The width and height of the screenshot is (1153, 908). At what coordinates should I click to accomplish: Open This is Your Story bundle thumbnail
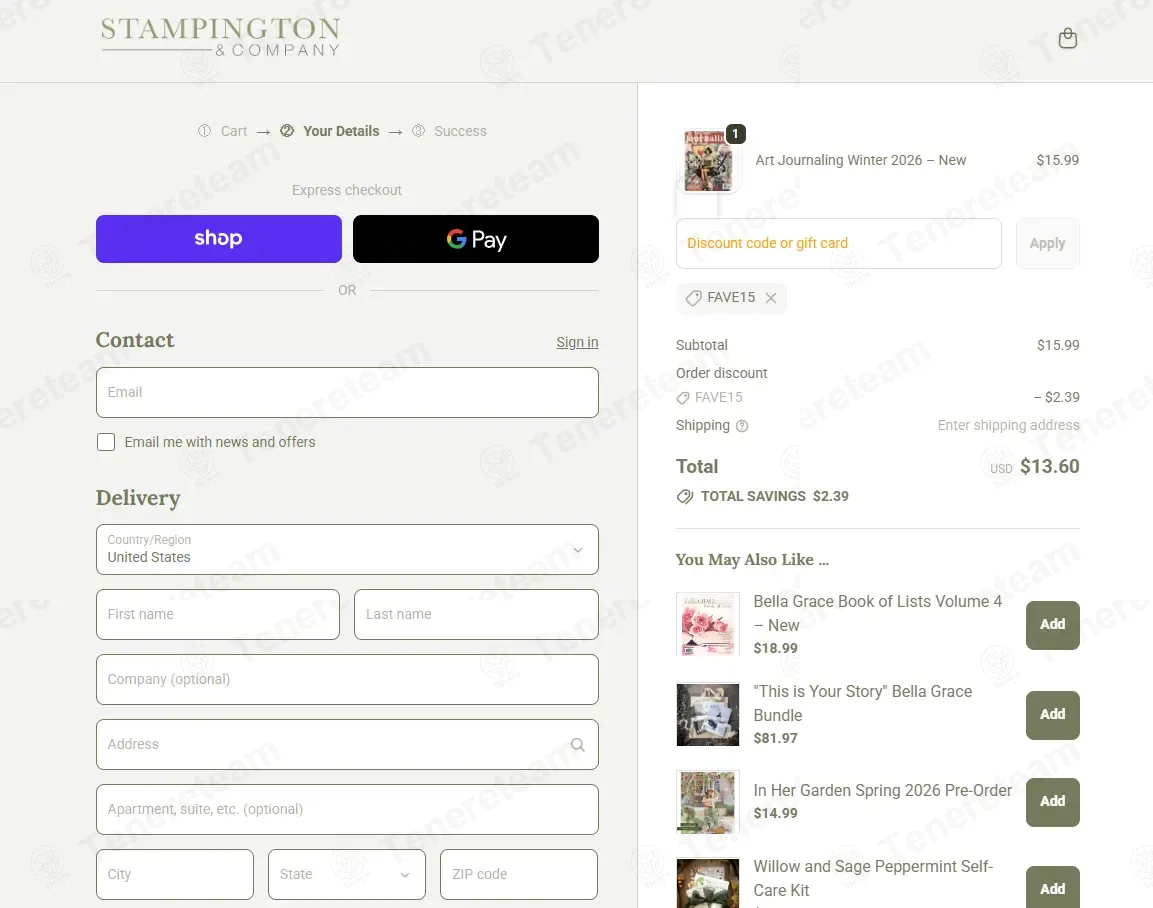707,715
